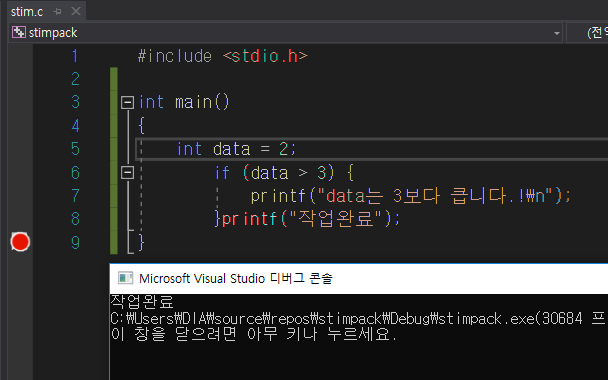Click line number 5 in the gutter
The width and height of the screenshot is (608, 380).
[x=75, y=149]
